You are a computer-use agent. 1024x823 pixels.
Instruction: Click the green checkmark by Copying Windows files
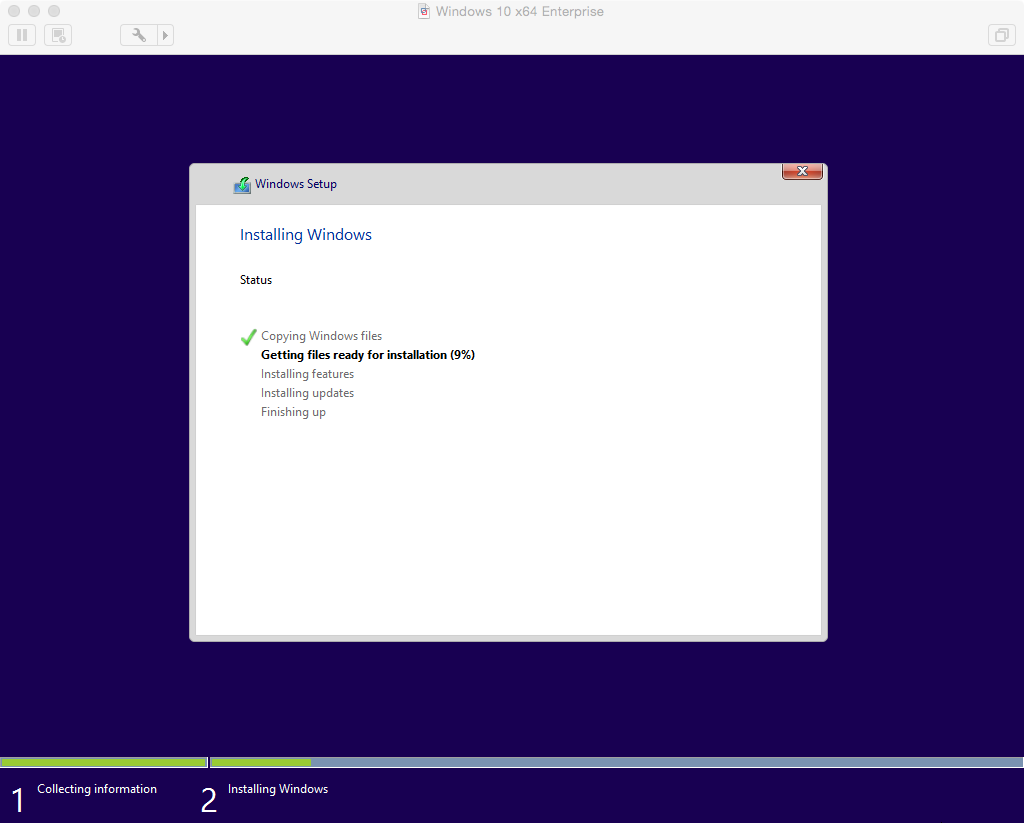tap(248, 337)
